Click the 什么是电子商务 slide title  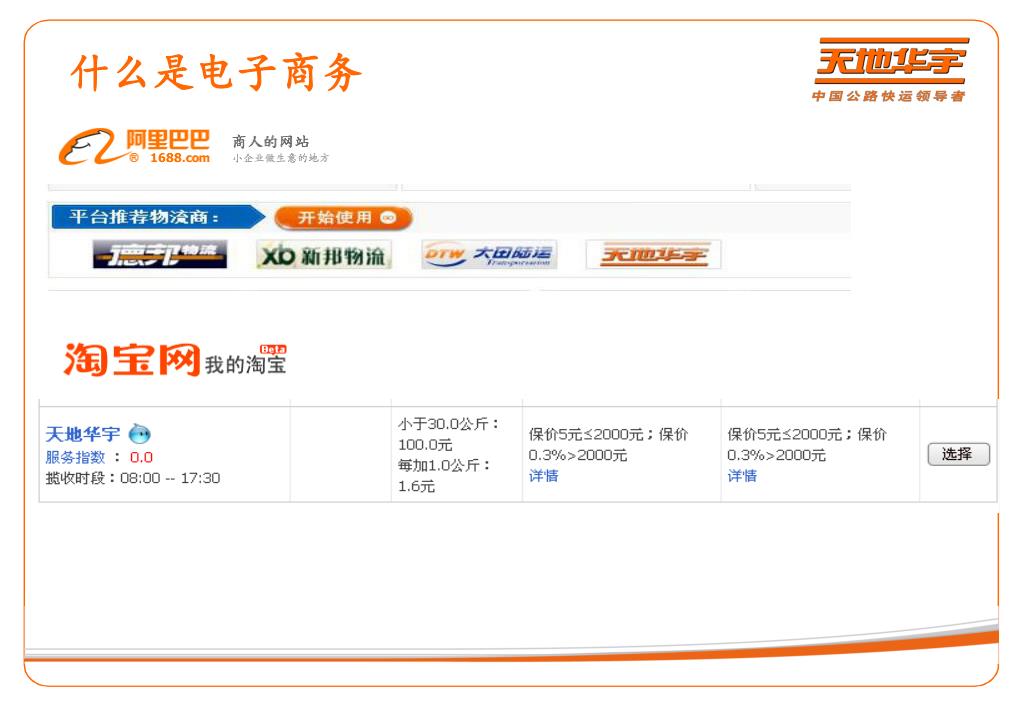pyautogui.click(x=216, y=72)
